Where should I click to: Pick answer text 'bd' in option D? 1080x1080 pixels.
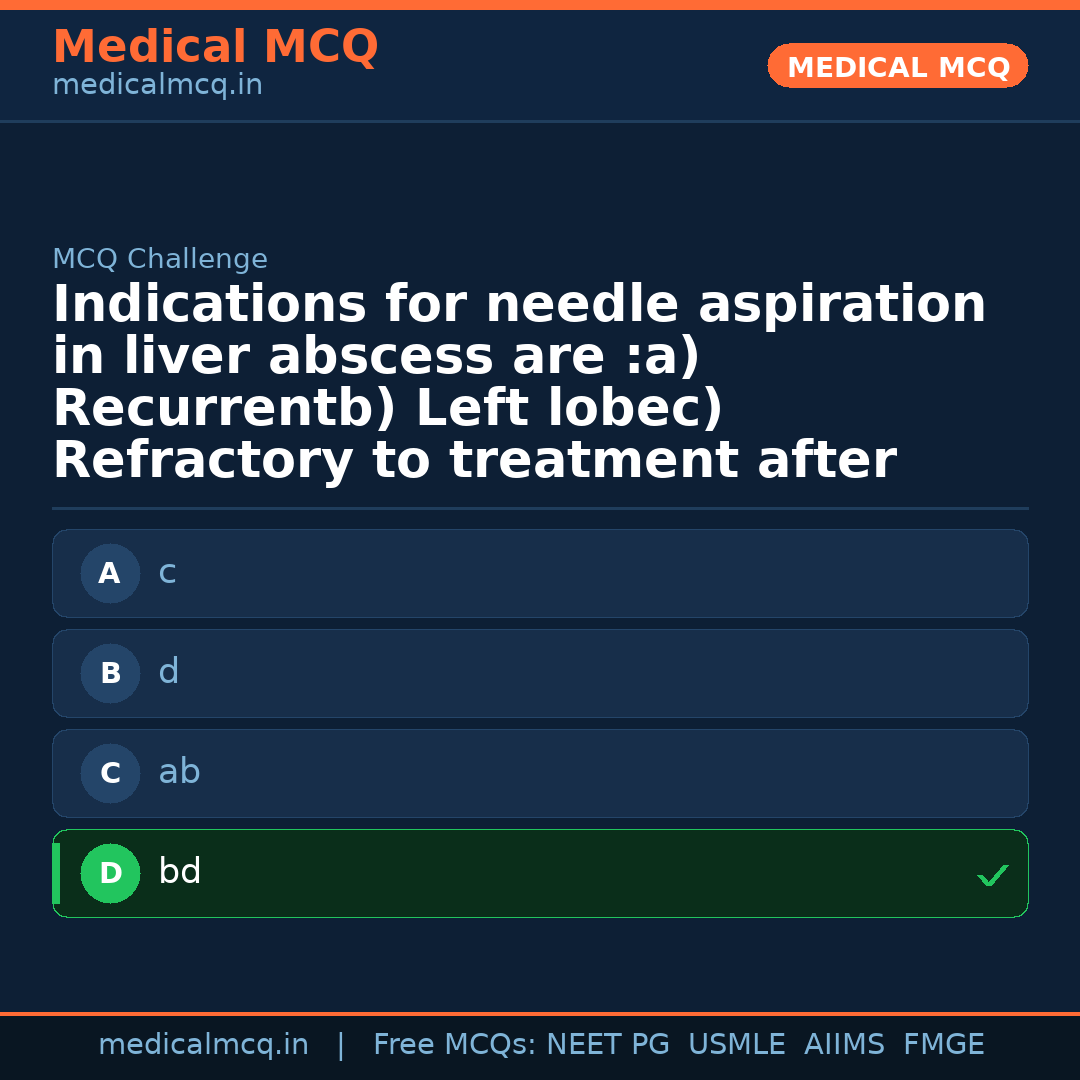tap(180, 872)
